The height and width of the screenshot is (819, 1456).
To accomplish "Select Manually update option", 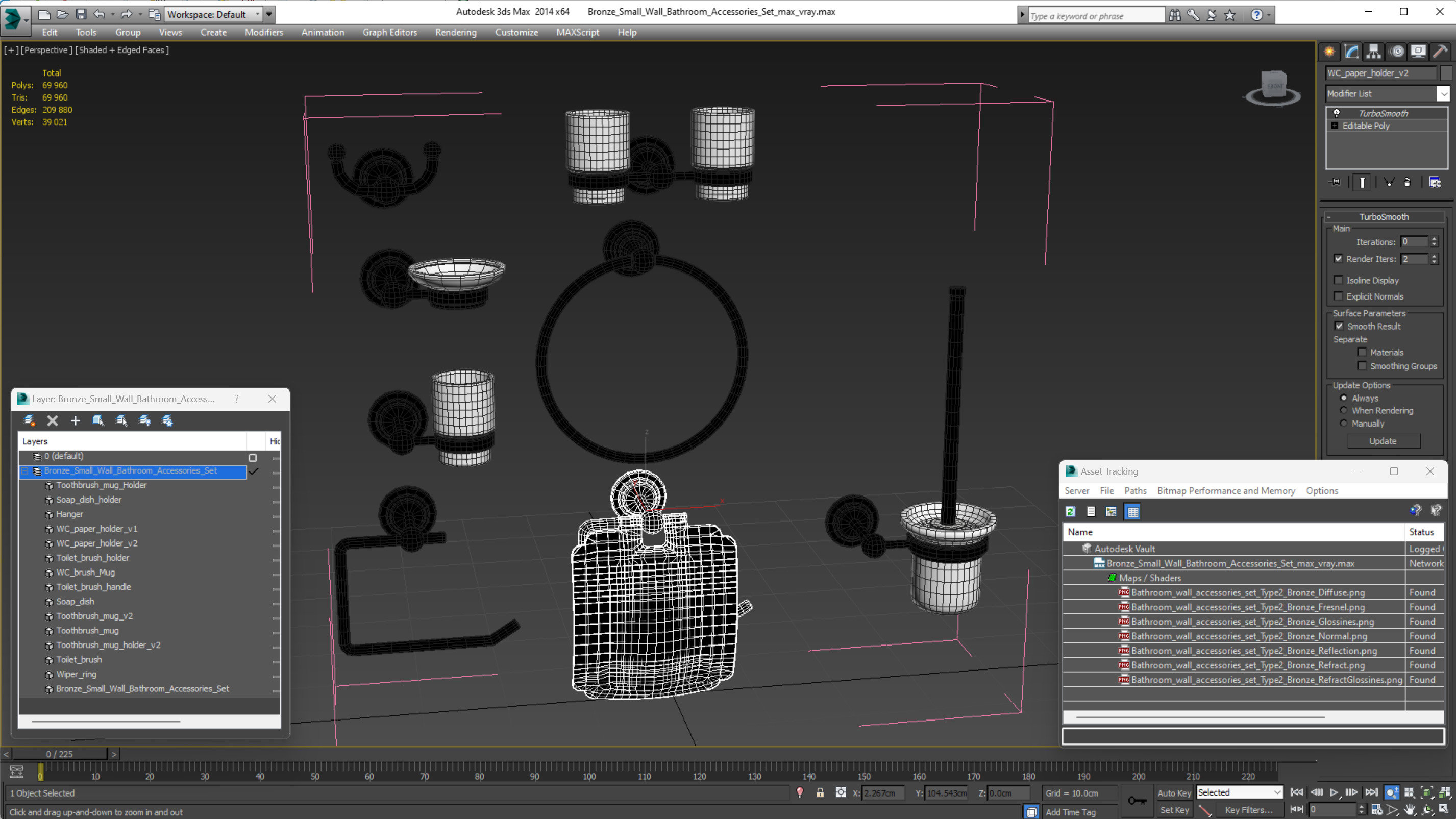I will (1344, 424).
